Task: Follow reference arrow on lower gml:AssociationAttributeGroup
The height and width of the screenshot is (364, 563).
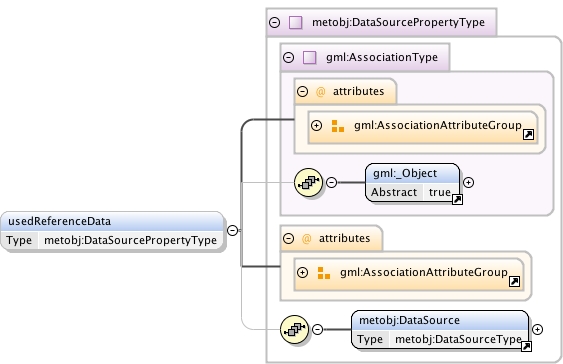Action: tap(515, 281)
